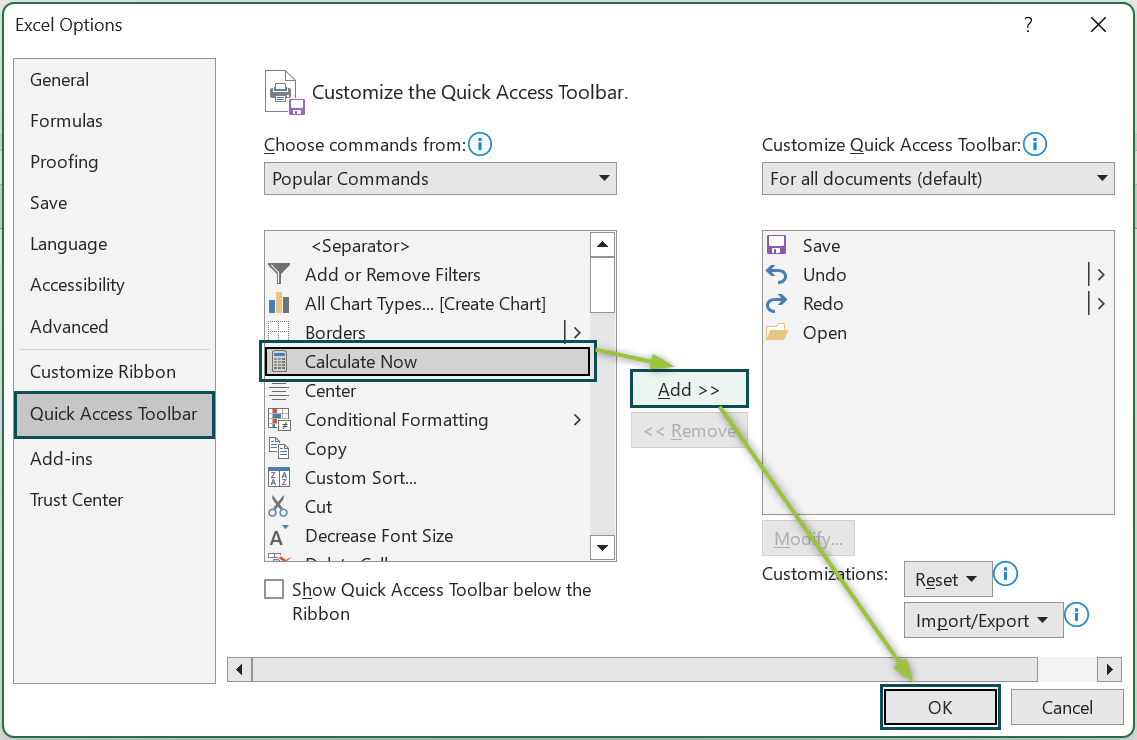Click the Cut scissors icon
Image resolution: width=1137 pixels, height=740 pixels.
278,506
